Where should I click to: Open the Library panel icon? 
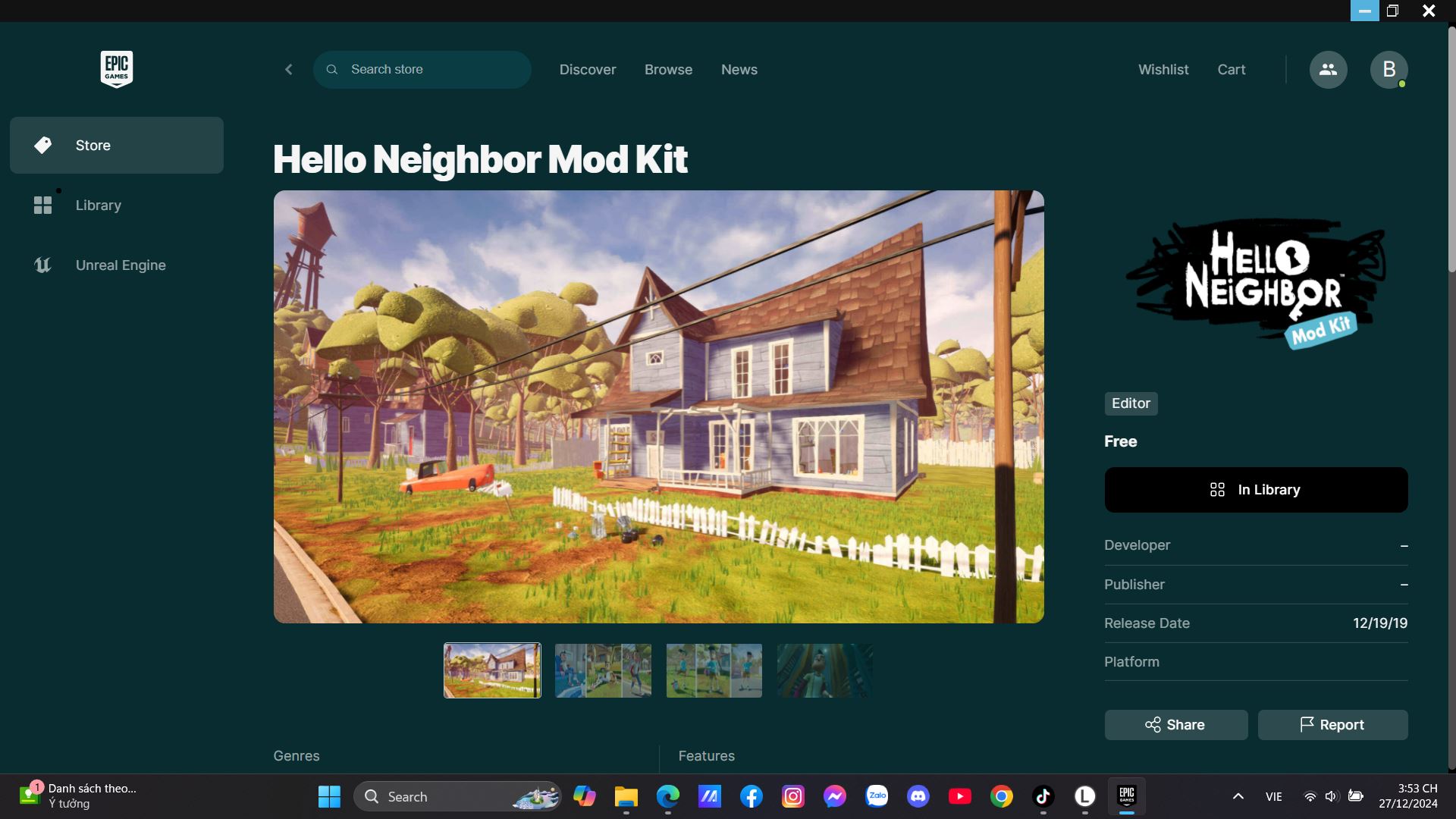click(42, 206)
